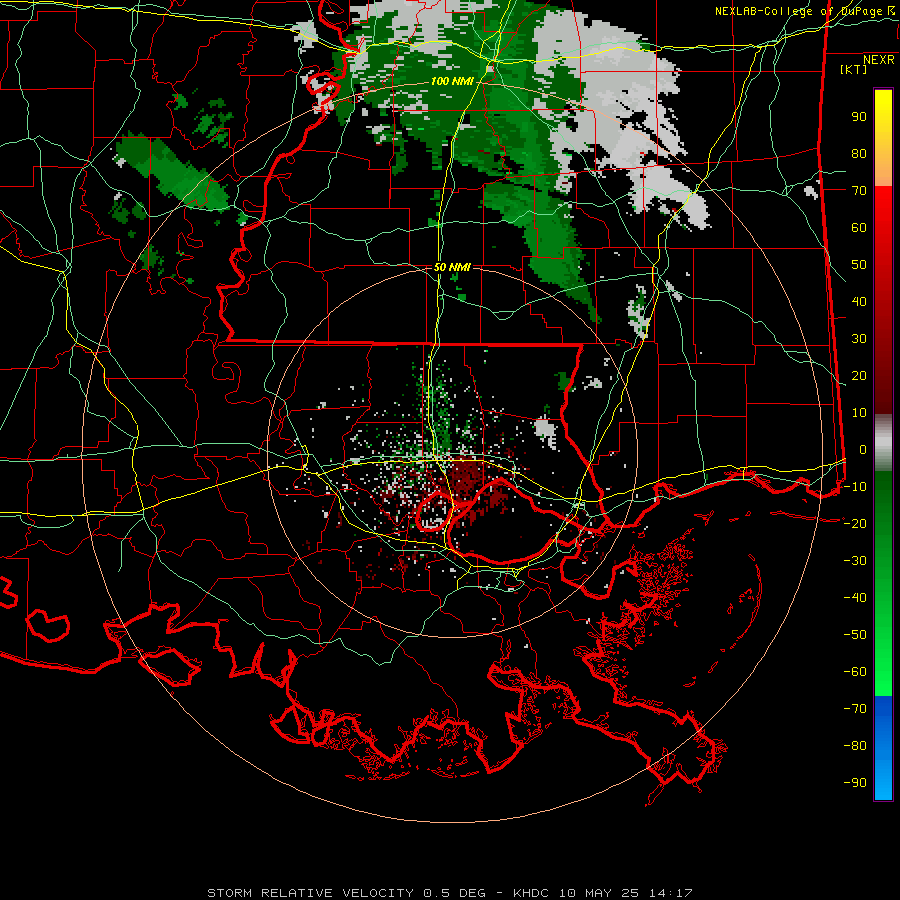
Task: Select the -90 value on velocity scale
Action: pos(855,782)
